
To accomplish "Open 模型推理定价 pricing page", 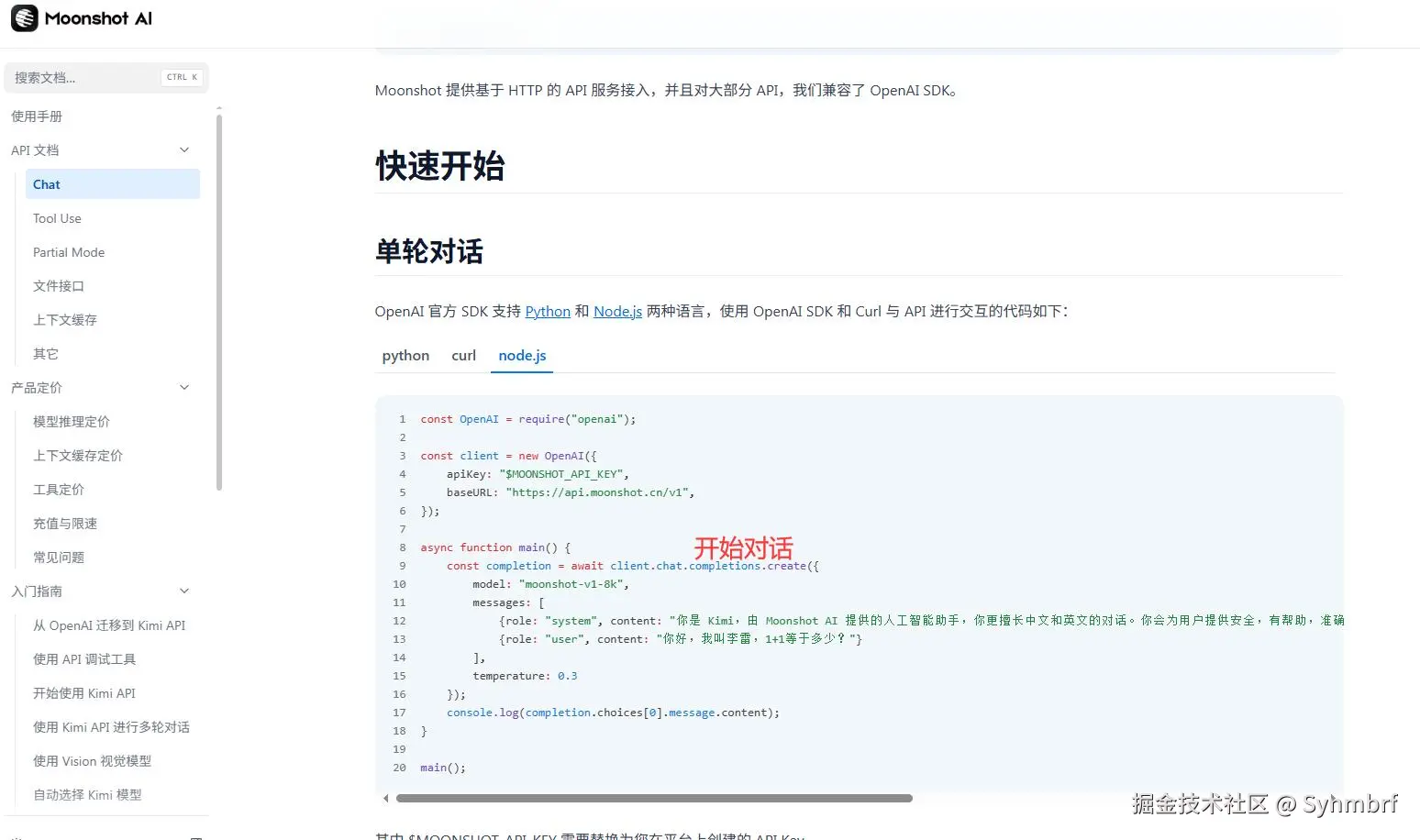I will point(72,421).
